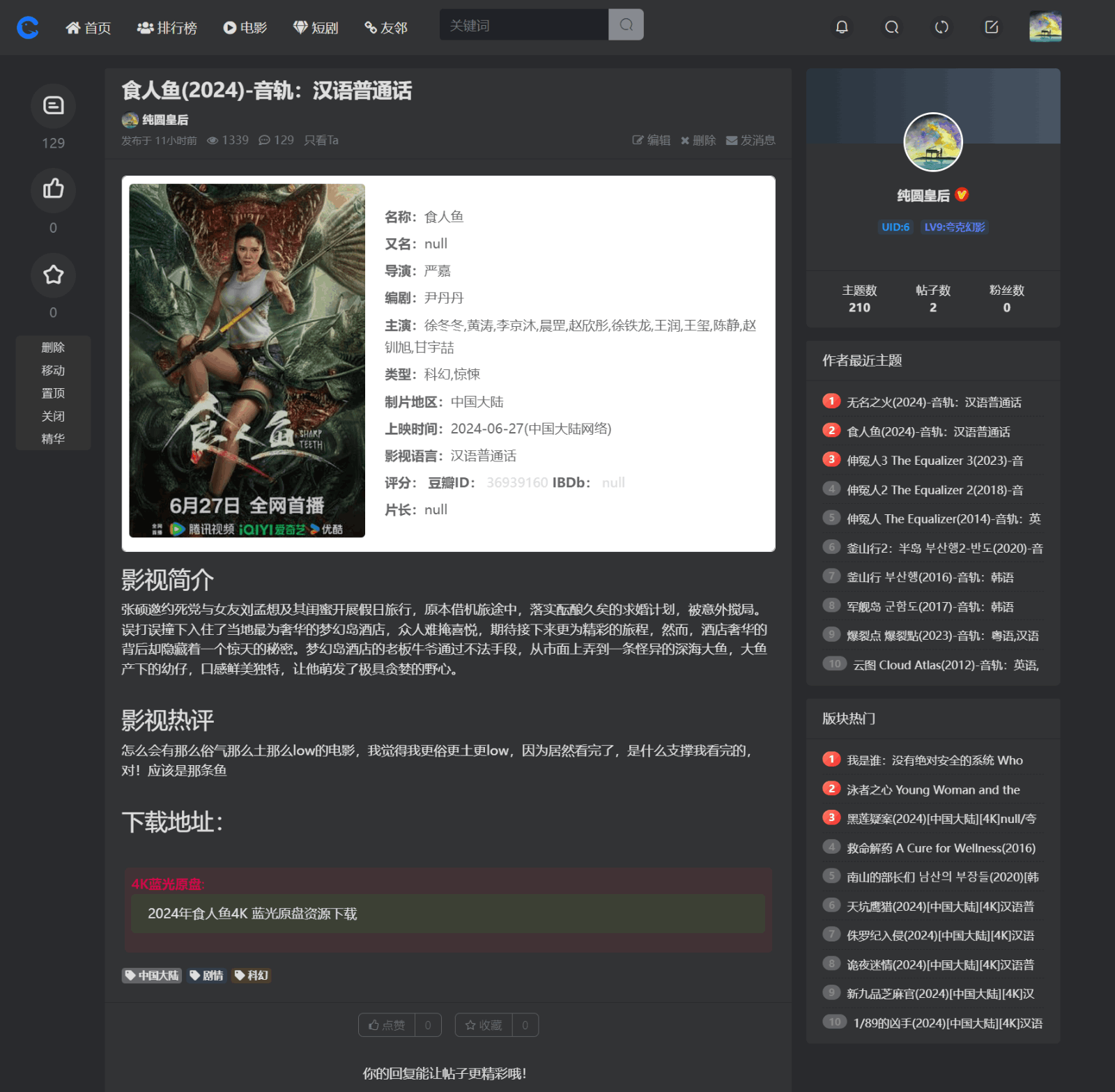Click 移动 in the left moderation menu
1115x1092 pixels.
click(x=53, y=370)
